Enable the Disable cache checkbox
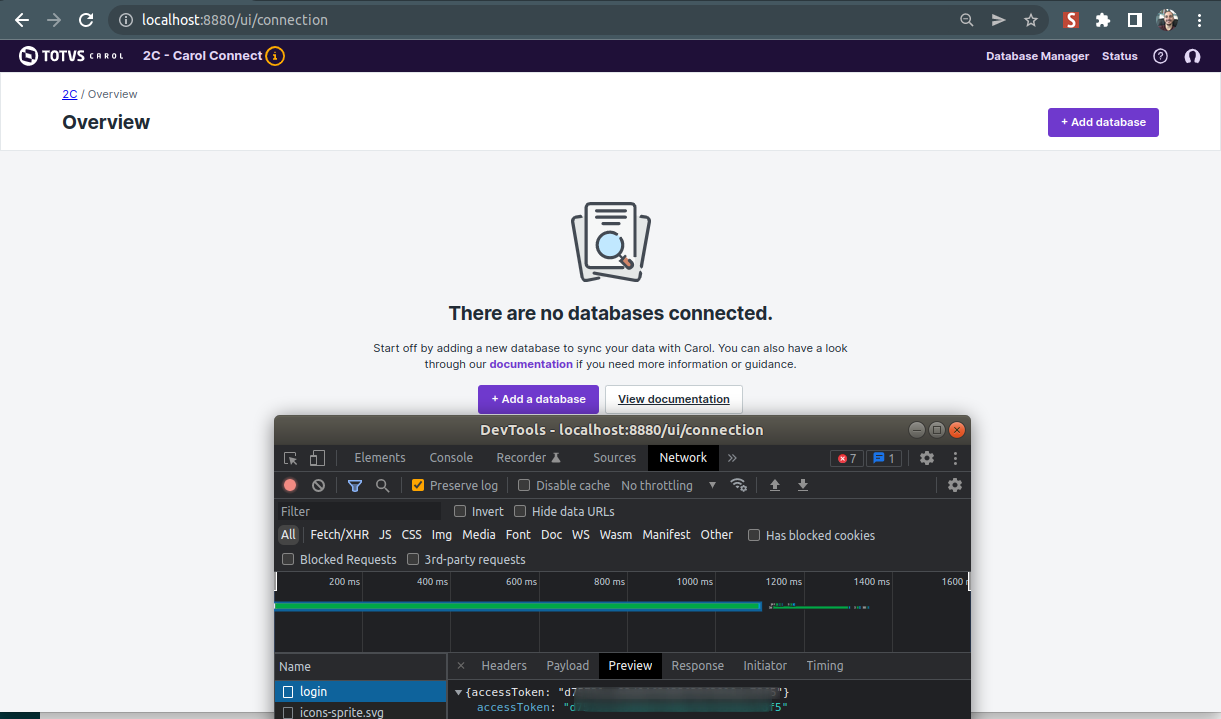The width and height of the screenshot is (1221, 719). pyautogui.click(x=523, y=485)
